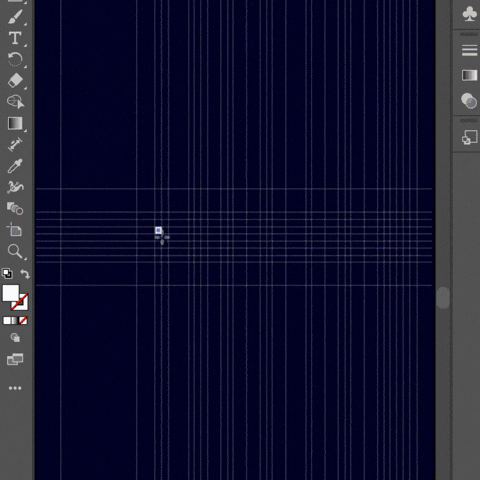Viewport: 480px width, 480px height.
Task: Select the Puppet Warp tool
Action: click(x=15, y=187)
